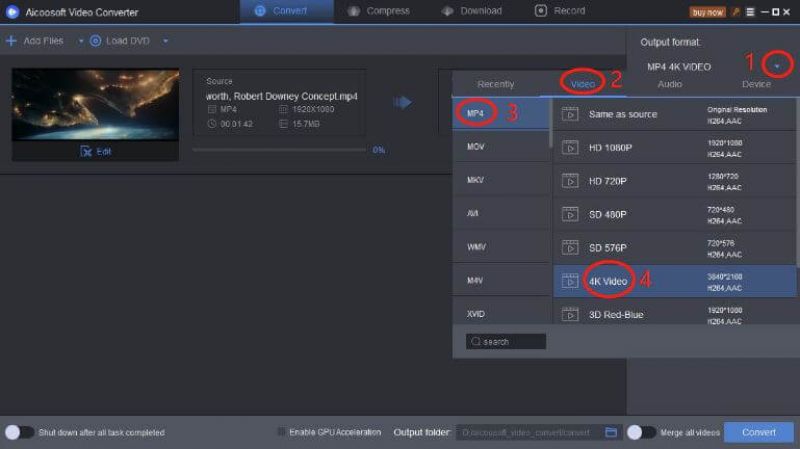The height and width of the screenshot is (449, 800).
Task: Click the Edit scissors icon under the thumbnail
Action: (x=86, y=151)
